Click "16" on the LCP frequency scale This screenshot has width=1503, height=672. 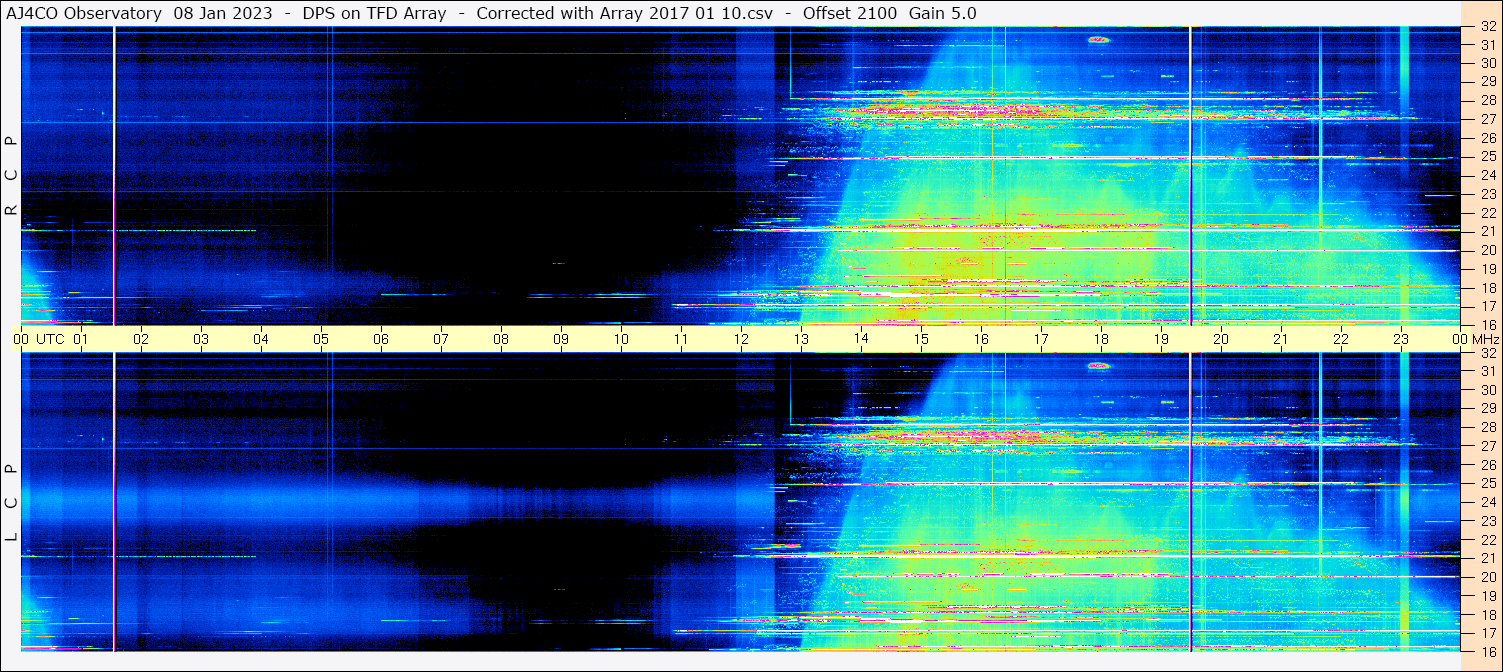pyautogui.click(x=1487, y=651)
